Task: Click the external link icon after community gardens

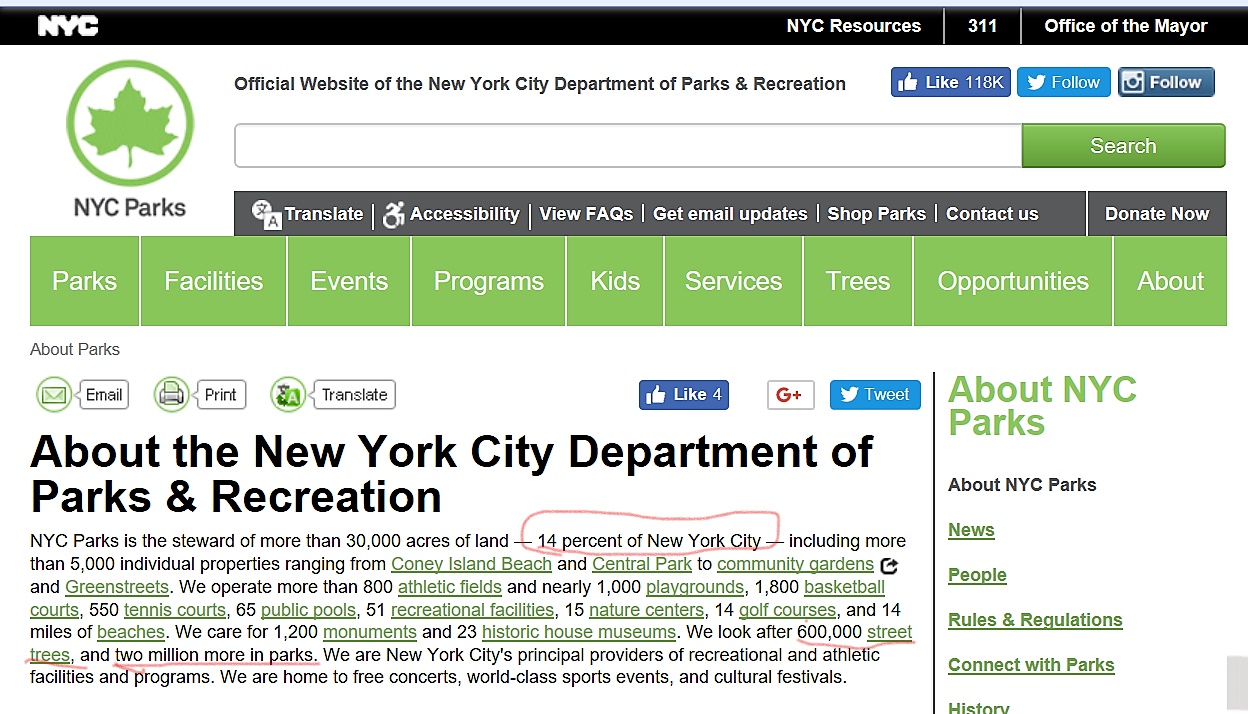Action: click(889, 566)
